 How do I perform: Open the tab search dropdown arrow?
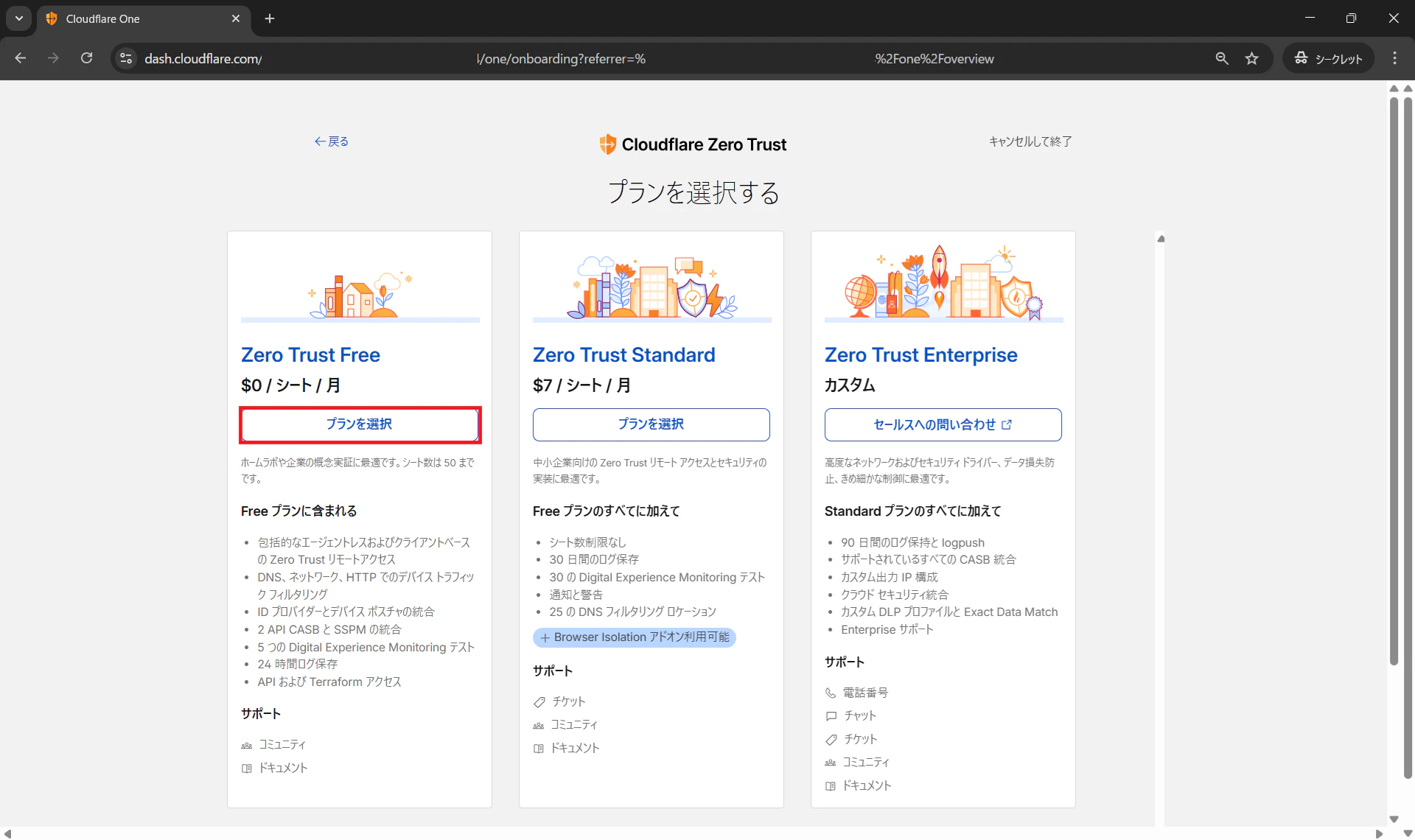coord(19,18)
